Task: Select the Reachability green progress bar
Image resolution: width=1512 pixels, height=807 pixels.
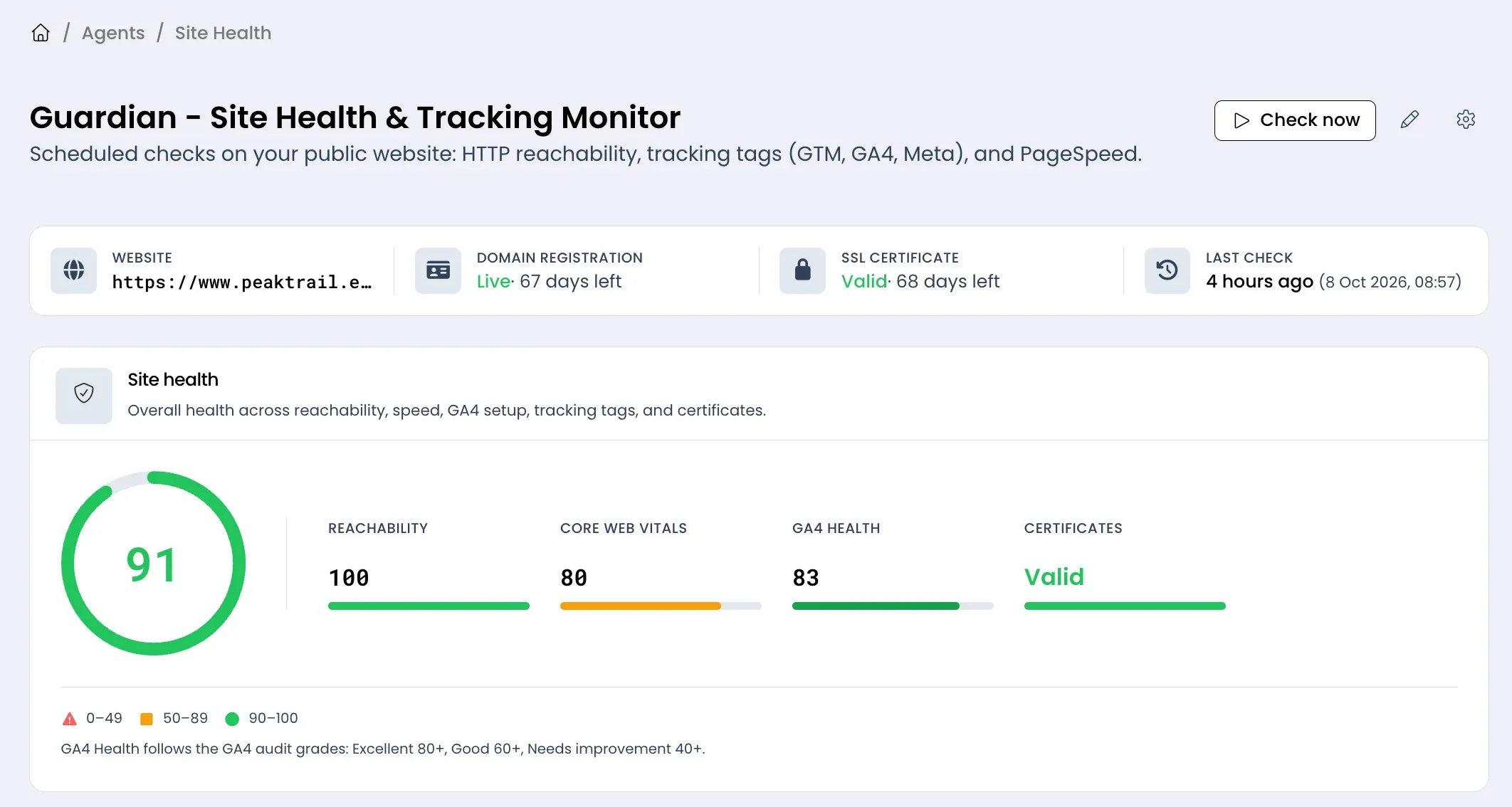Action: [429, 606]
